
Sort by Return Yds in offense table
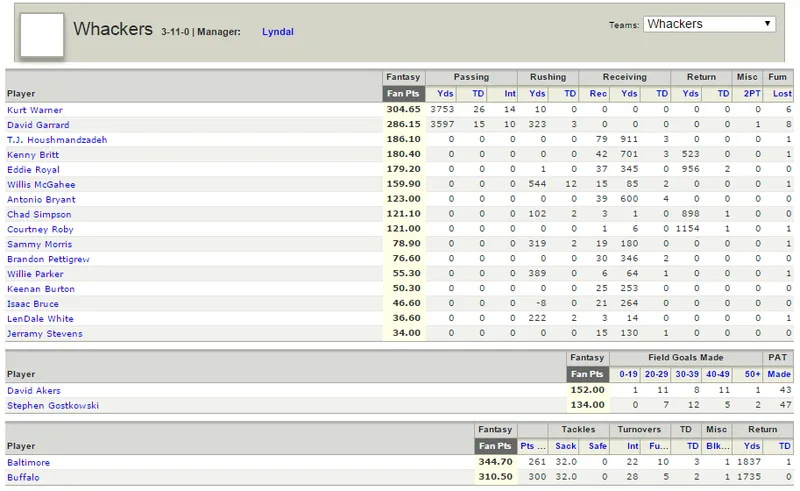[690, 93]
